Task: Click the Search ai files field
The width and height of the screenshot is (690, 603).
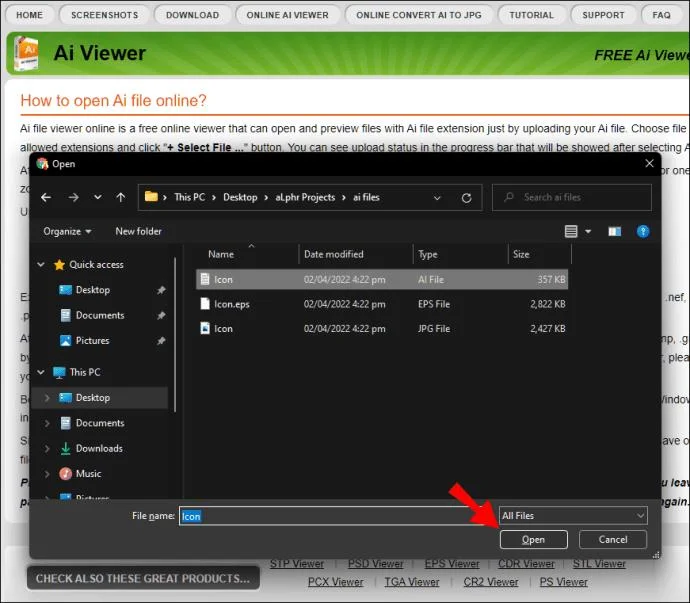Action: [x=572, y=197]
